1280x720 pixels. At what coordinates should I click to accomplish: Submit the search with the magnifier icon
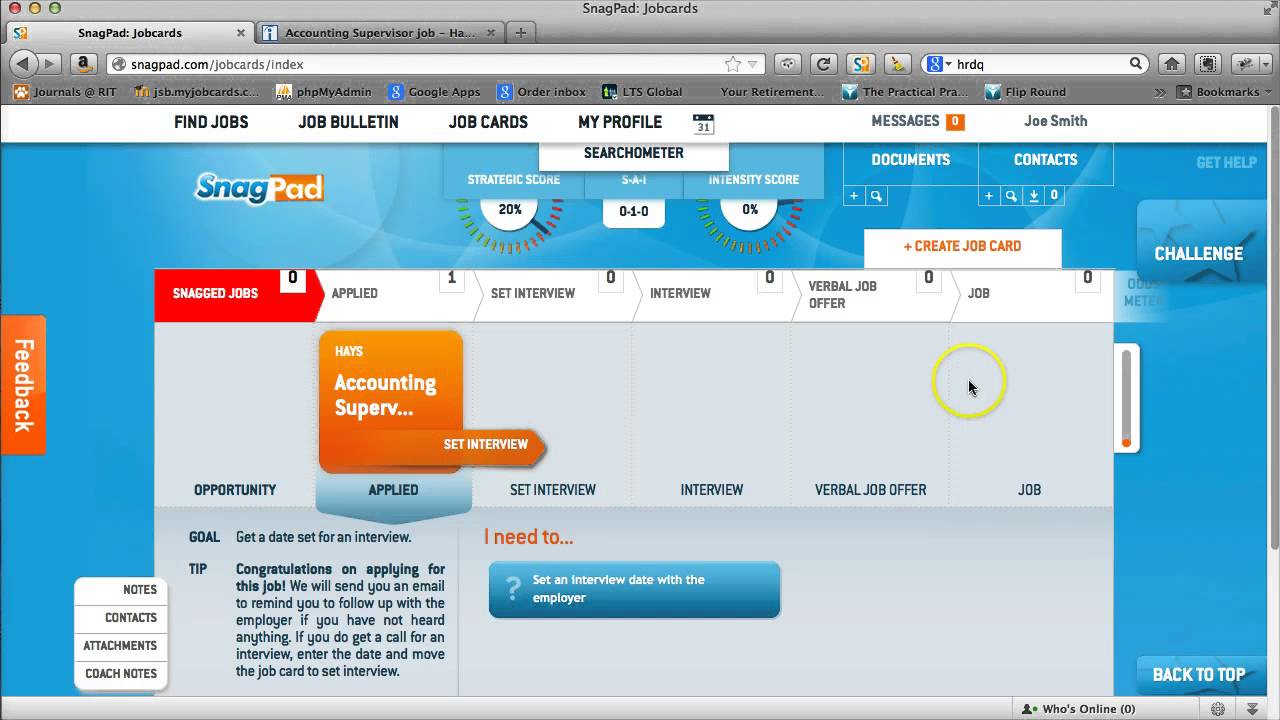pyautogui.click(x=1136, y=64)
